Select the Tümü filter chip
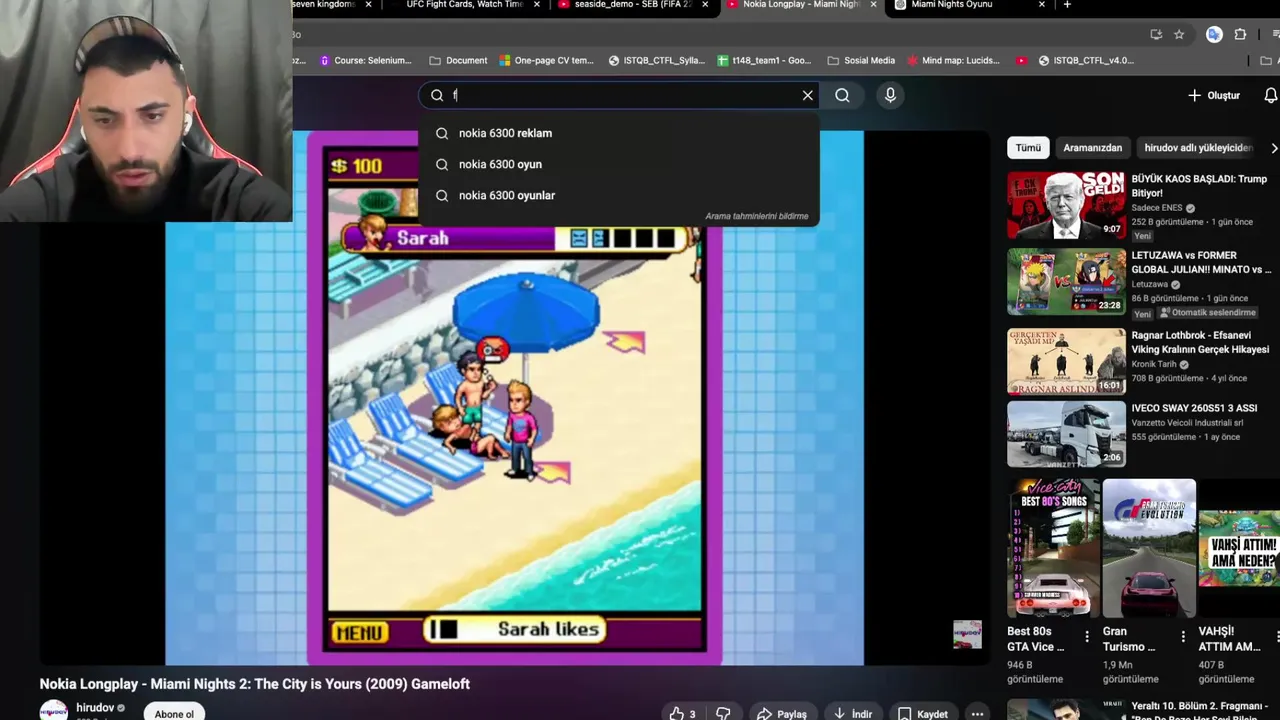 pyautogui.click(x=1028, y=147)
